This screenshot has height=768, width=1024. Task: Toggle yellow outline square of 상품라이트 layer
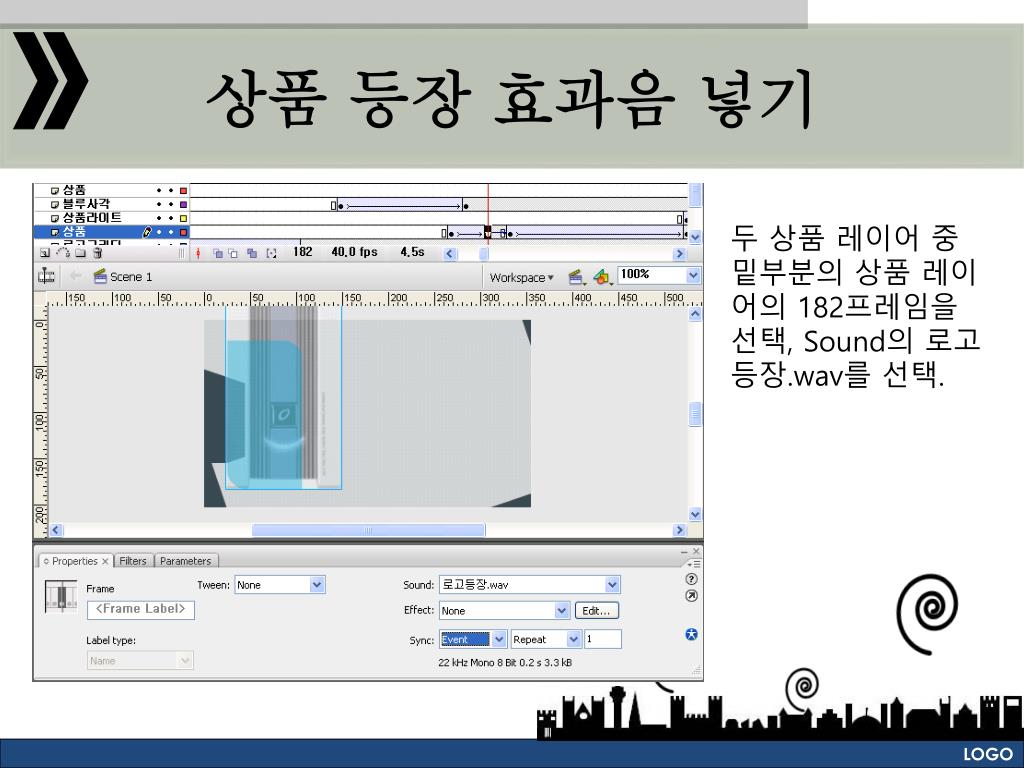pyautogui.click(x=184, y=219)
